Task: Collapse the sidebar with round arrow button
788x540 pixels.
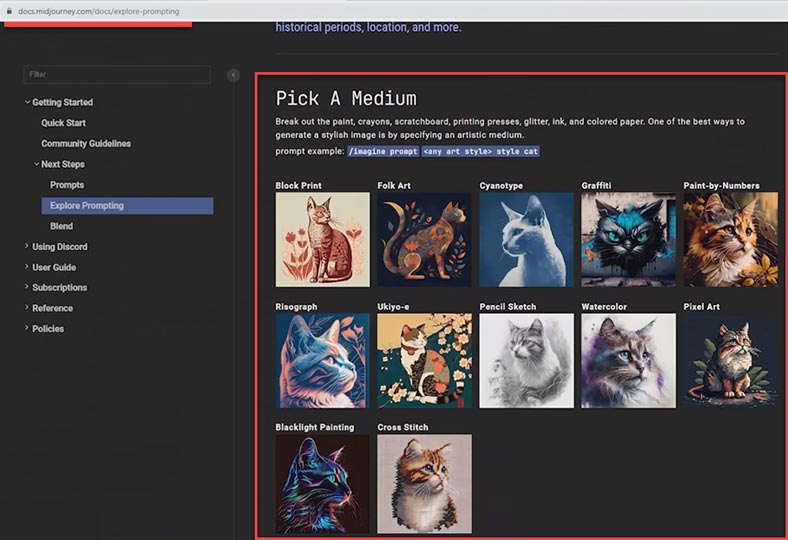Action: [233, 75]
